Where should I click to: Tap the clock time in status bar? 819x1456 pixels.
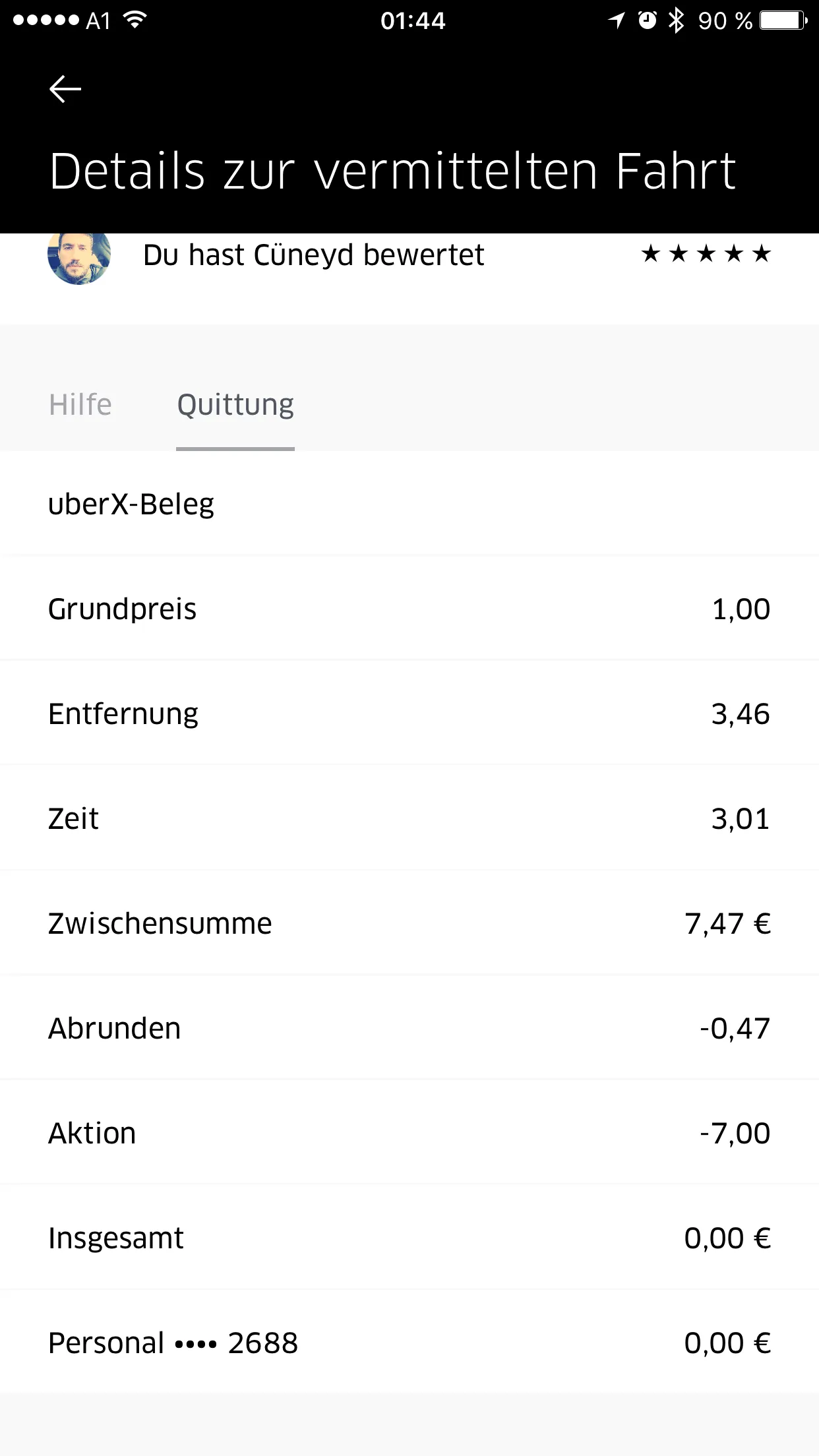click(413, 20)
